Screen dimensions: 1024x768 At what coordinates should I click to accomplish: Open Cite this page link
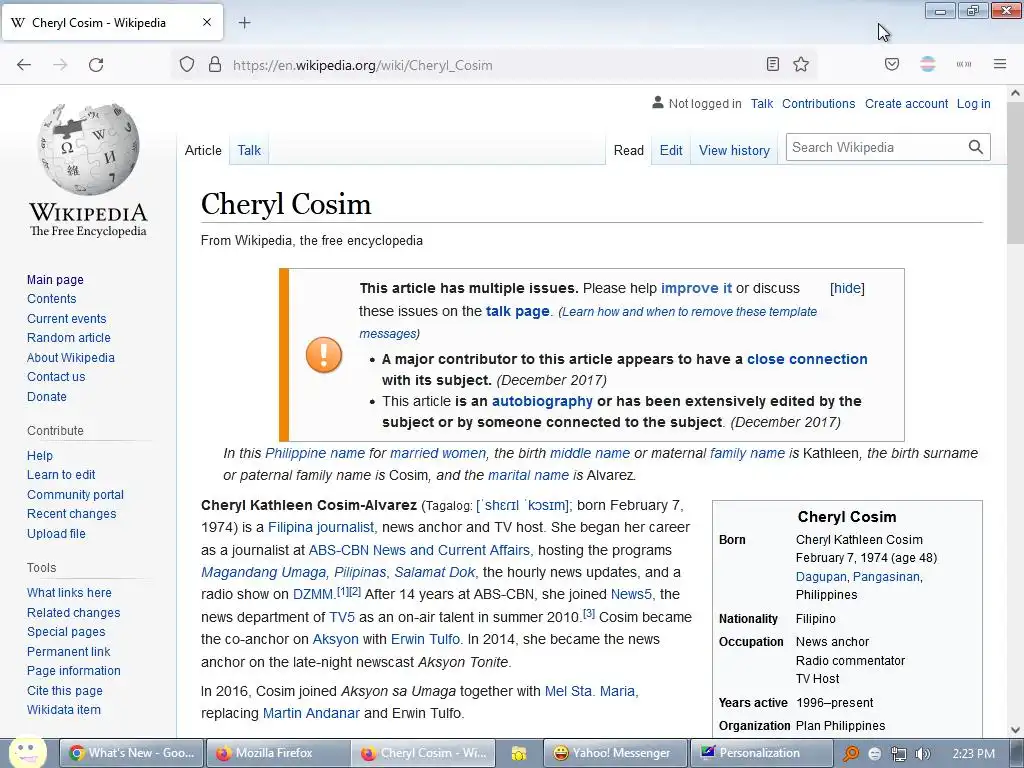(65, 690)
